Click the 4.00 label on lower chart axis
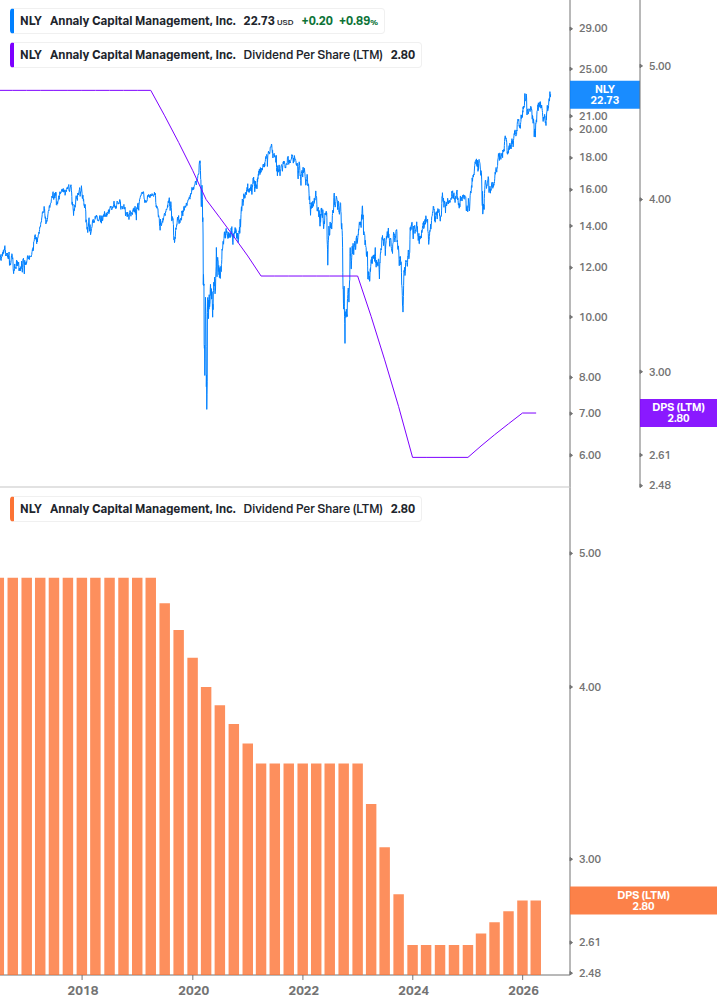The height and width of the screenshot is (1005, 717). [590, 687]
